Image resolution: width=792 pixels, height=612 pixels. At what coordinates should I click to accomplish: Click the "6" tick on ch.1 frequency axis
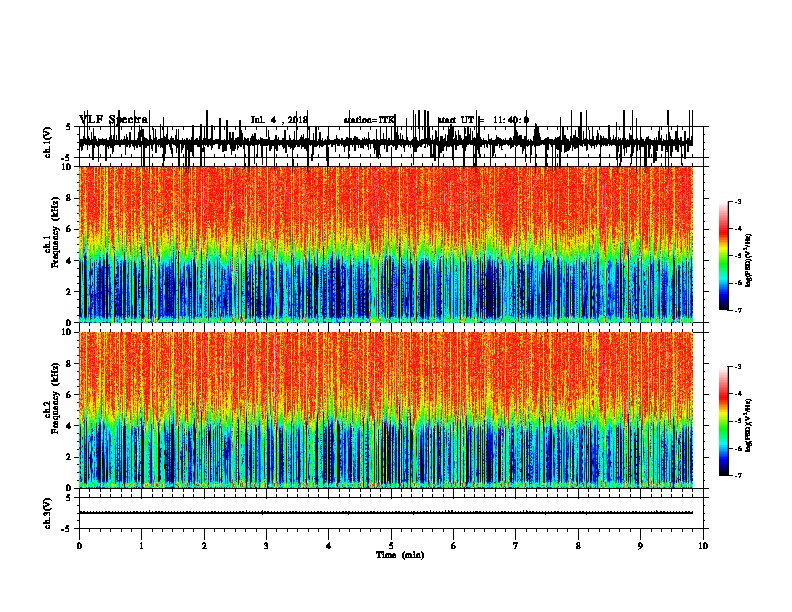pyautogui.click(x=70, y=229)
